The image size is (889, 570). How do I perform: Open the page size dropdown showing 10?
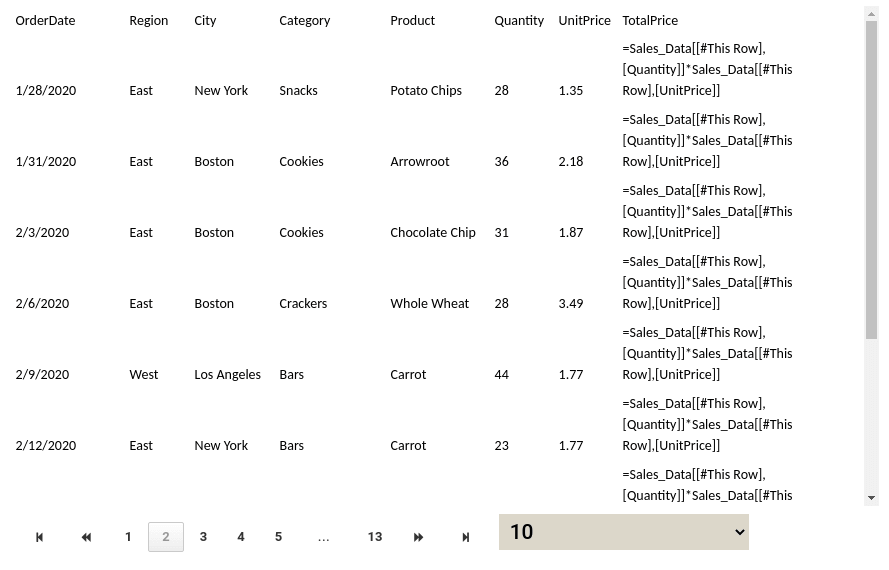click(623, 532)
